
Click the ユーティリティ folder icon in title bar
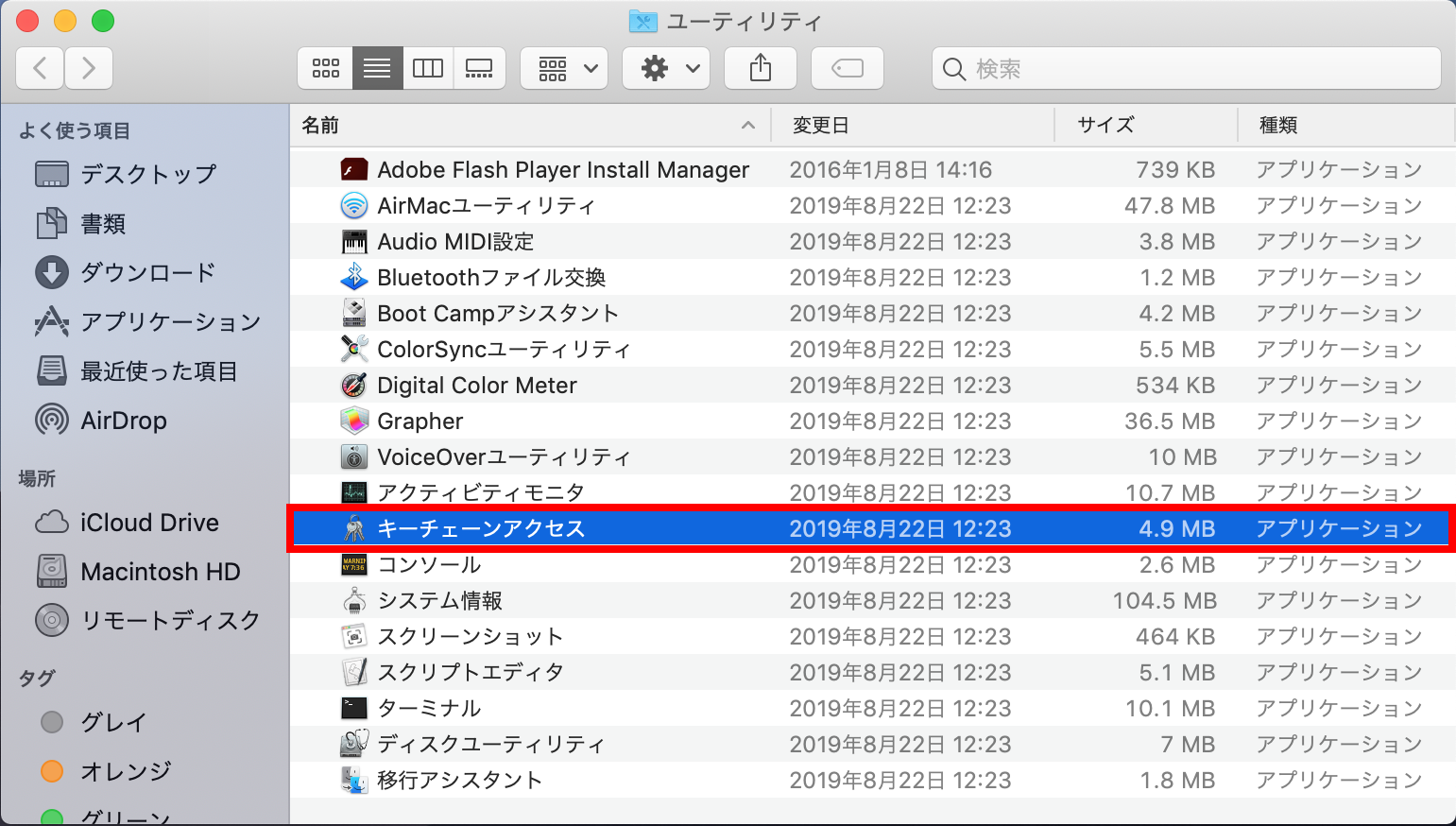pos(643,21)
